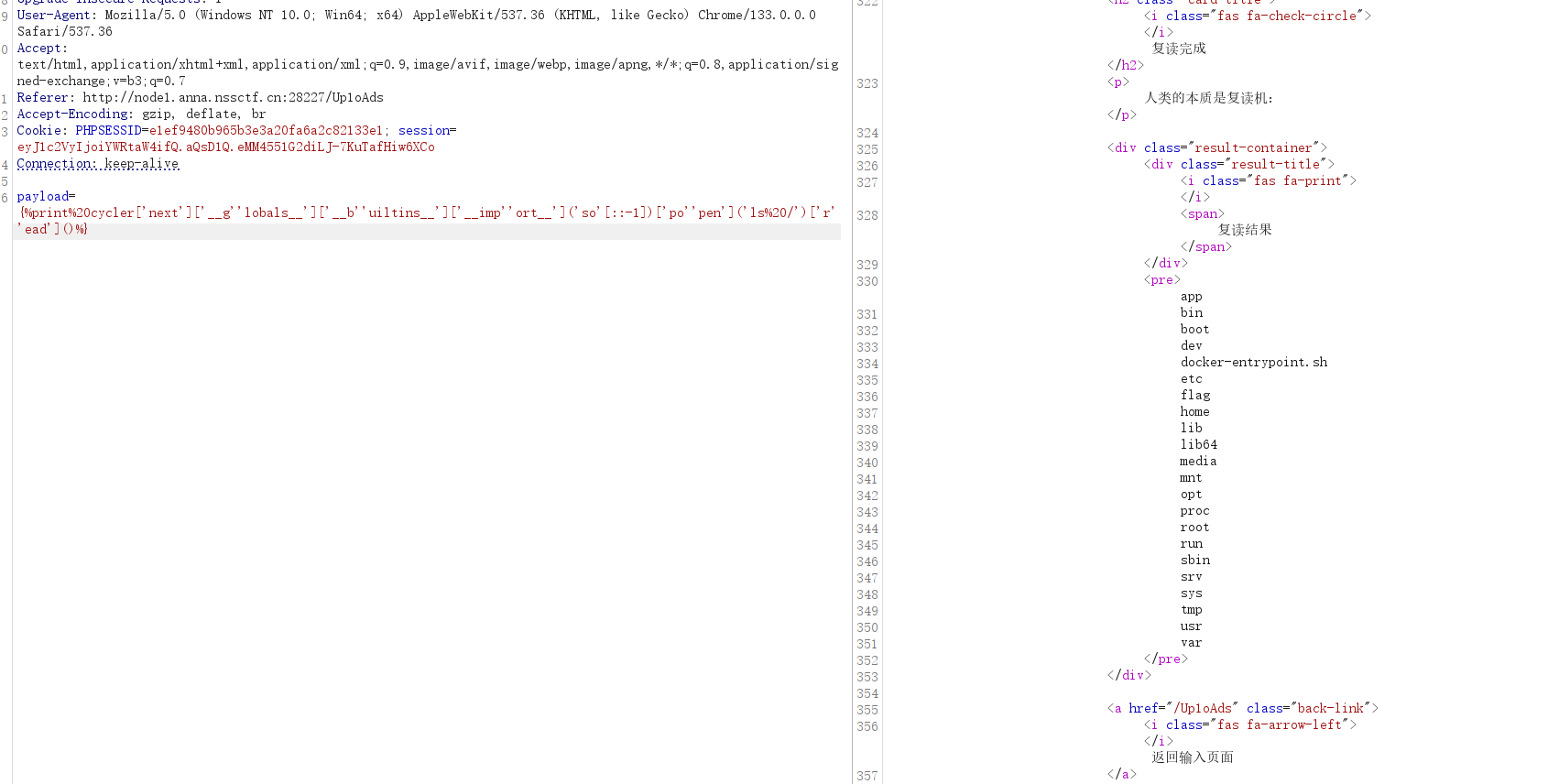Image resolution: width=1548 pixels, height=784 pixels.
Task: Select the PHPSESSID cookie name
Action: click(108, 130)
